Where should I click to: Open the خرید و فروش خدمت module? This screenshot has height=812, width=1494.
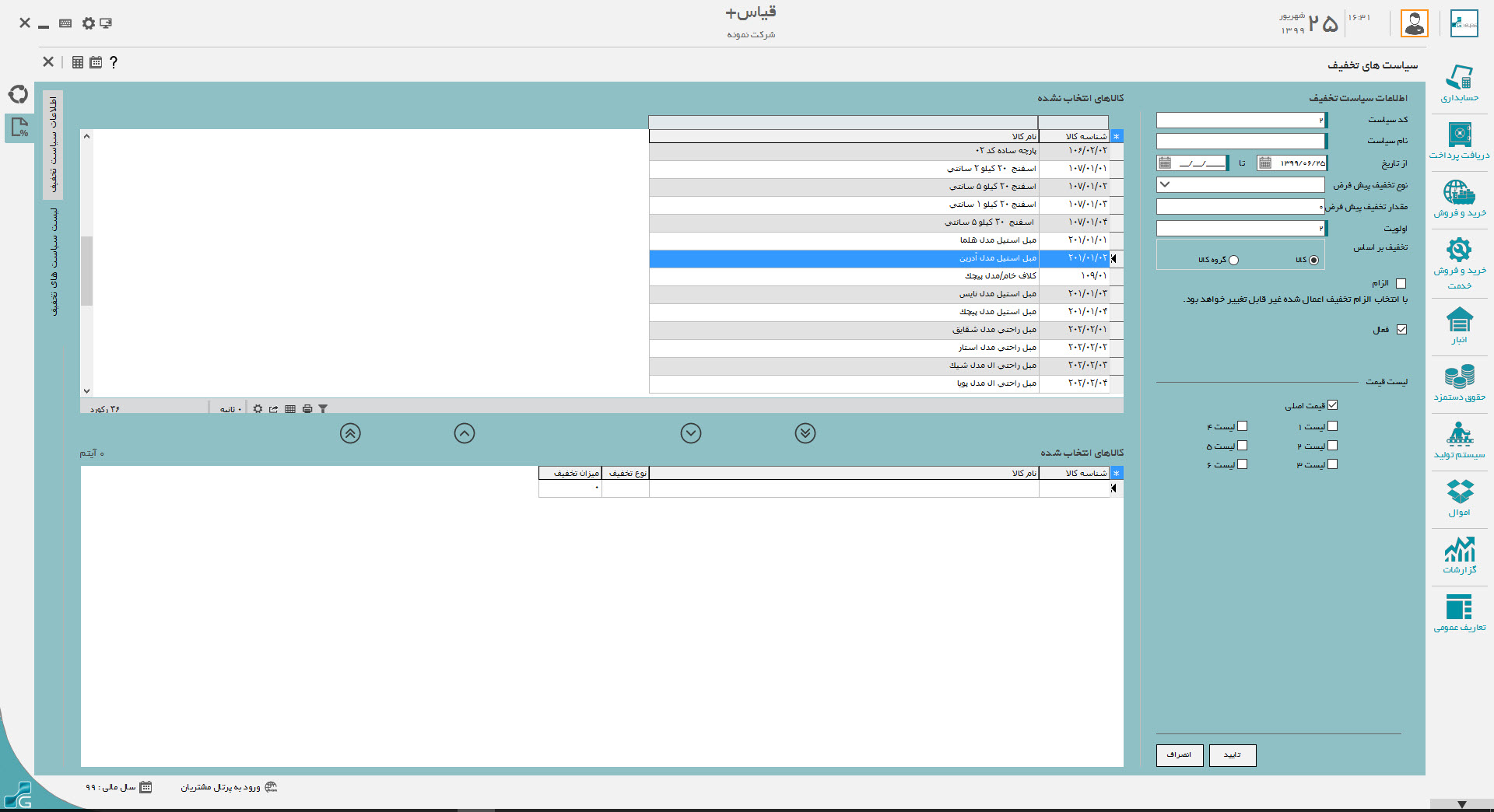point(1459,263)
